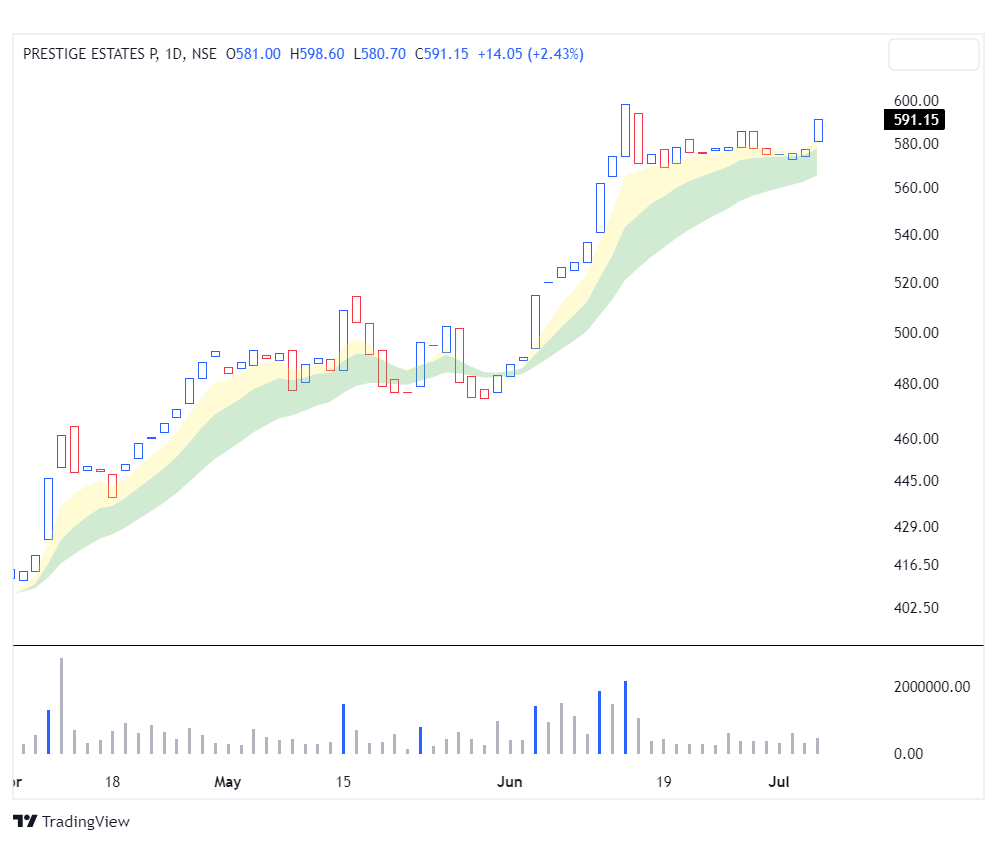997x843 pixels.
Task: Click the 600.00 price axis label
Action: pyautogui.click(x=916, y=100)
